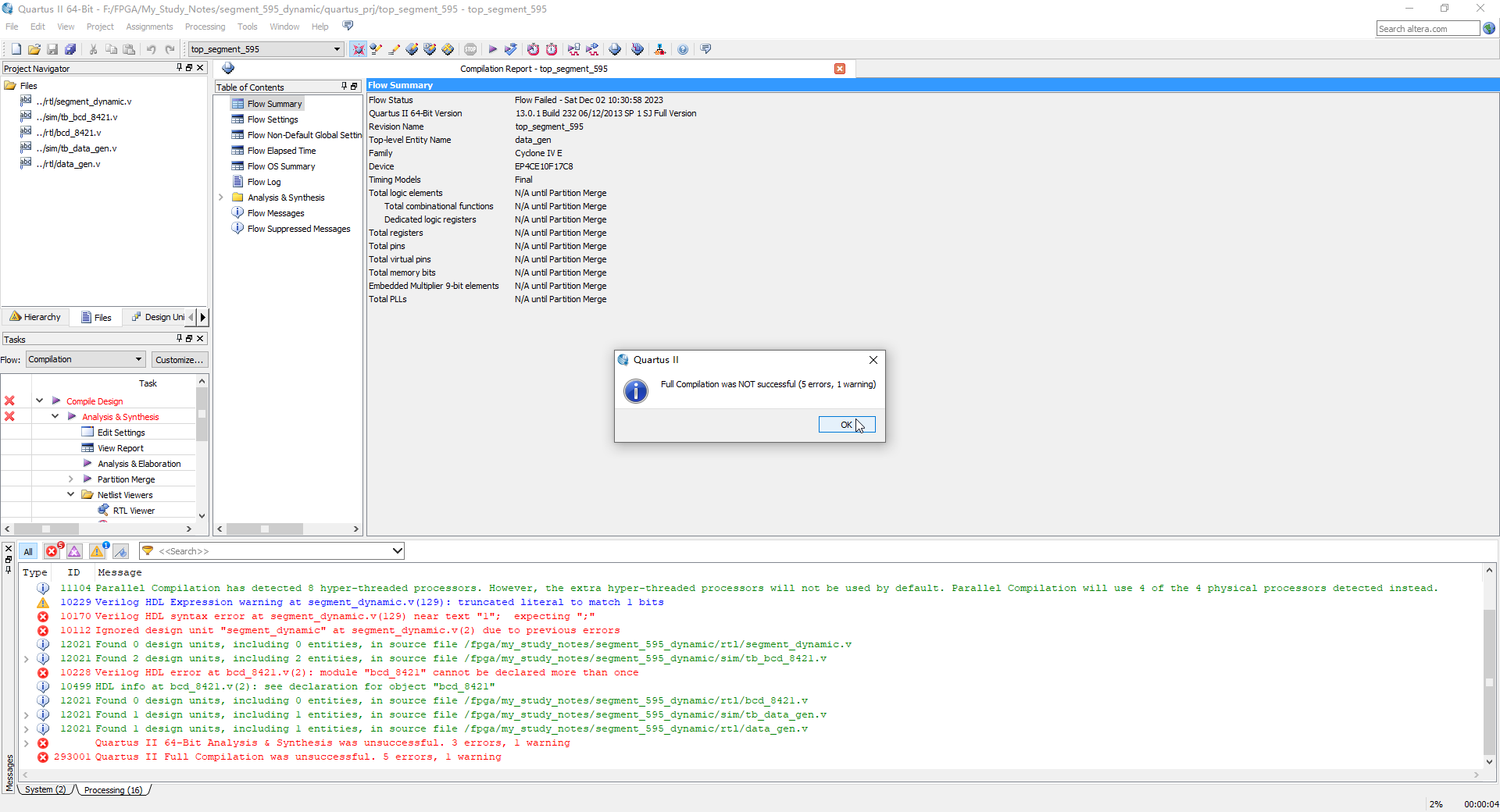Viewport: 1500px width, 812px height.
Task: Click the New file toolbar icon
Action: tap(16, 49)
